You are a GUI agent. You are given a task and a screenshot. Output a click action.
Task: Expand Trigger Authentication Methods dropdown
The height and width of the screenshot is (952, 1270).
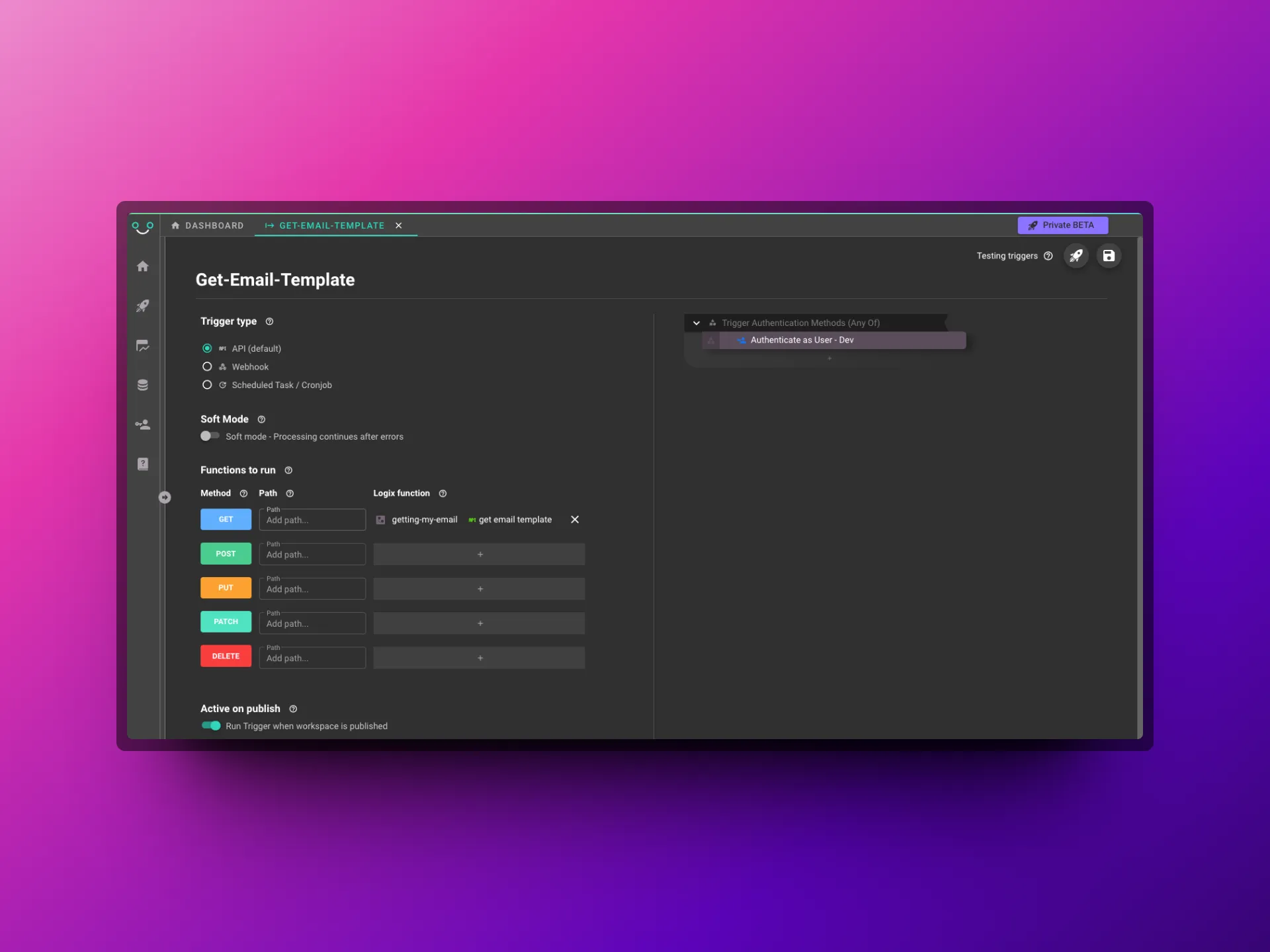pos(696,323)
